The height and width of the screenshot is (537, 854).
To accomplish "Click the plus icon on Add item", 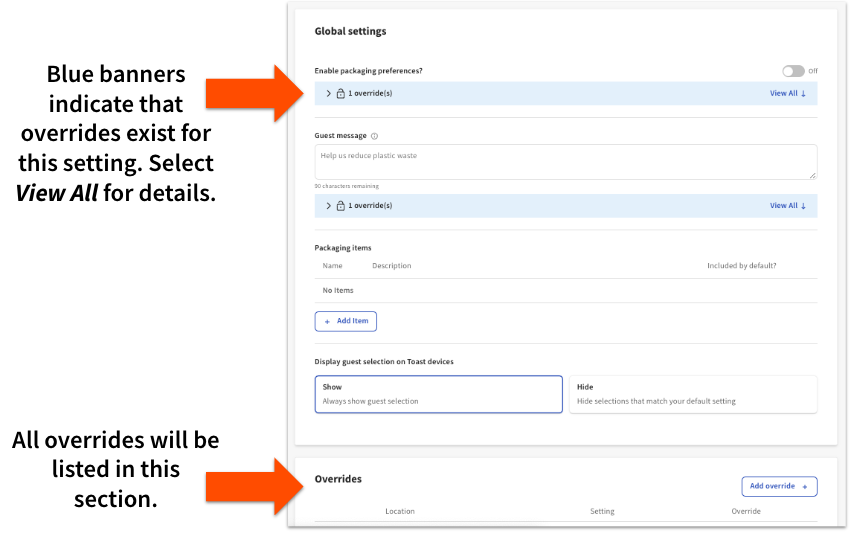I will (x=327, y=321).
